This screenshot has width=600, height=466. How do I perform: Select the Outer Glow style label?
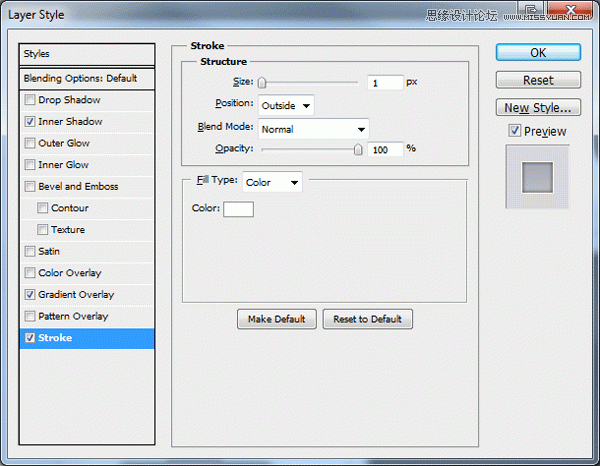coord(64,143)
